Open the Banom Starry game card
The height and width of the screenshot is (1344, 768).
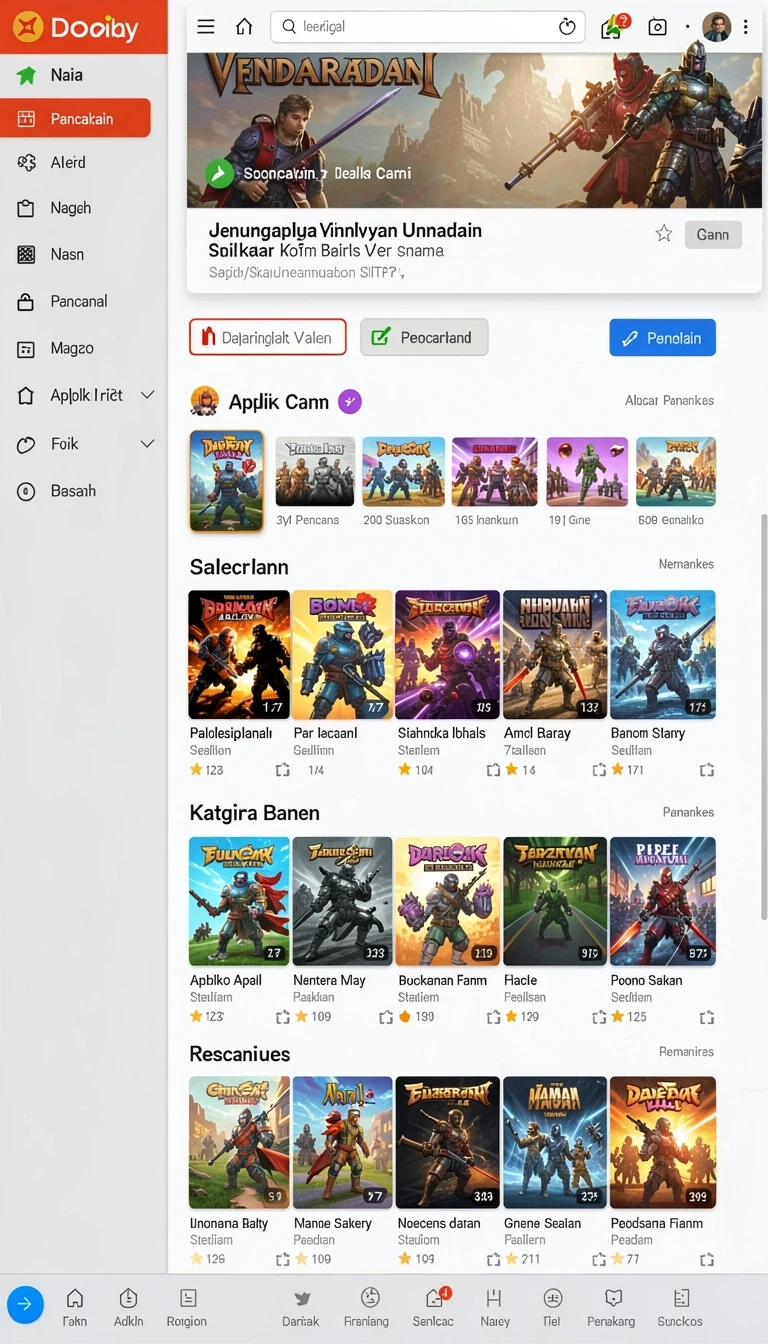coord(663,654)
